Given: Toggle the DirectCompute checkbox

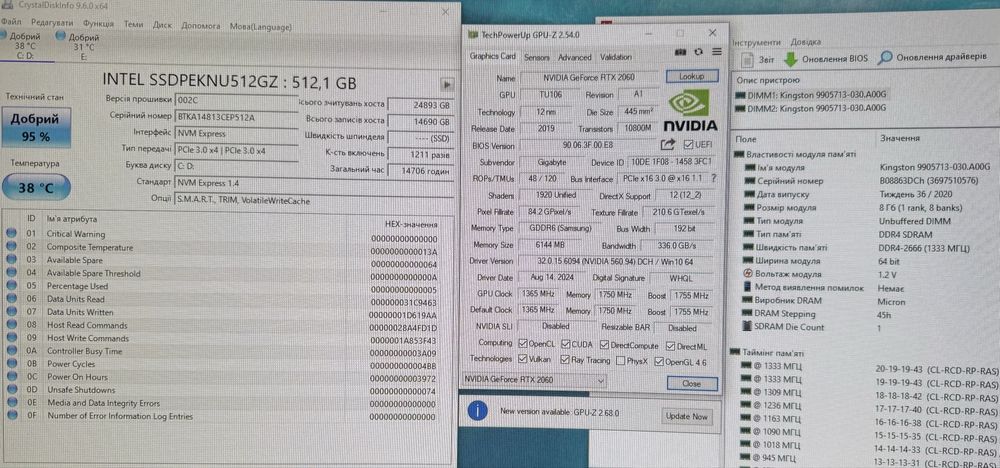Looking at the screenshot, I should (605, 345).
